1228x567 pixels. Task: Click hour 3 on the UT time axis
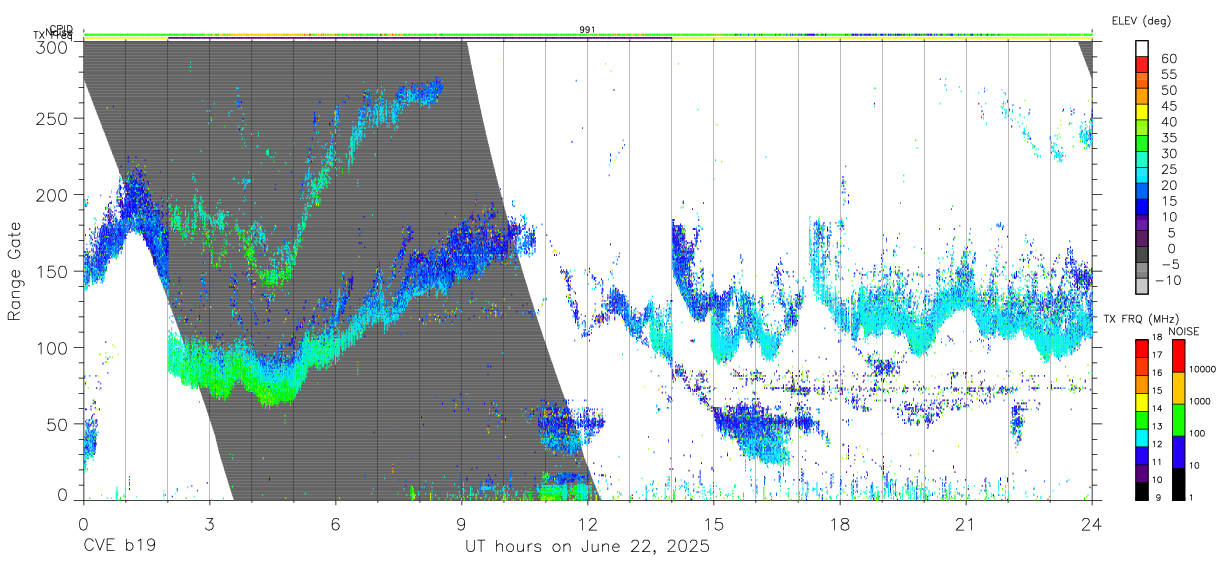[209, 524]
